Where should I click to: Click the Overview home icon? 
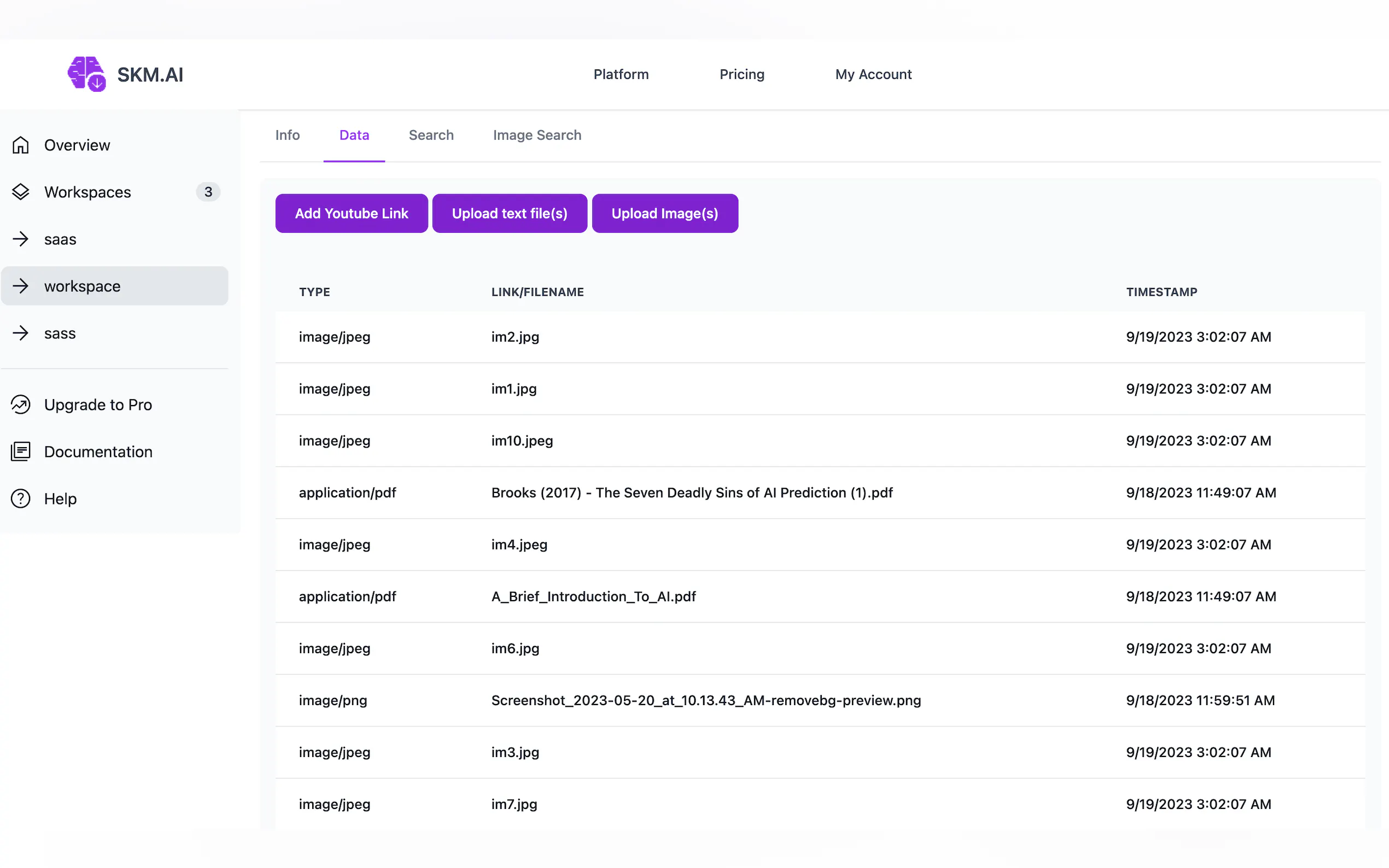(21, 145)
